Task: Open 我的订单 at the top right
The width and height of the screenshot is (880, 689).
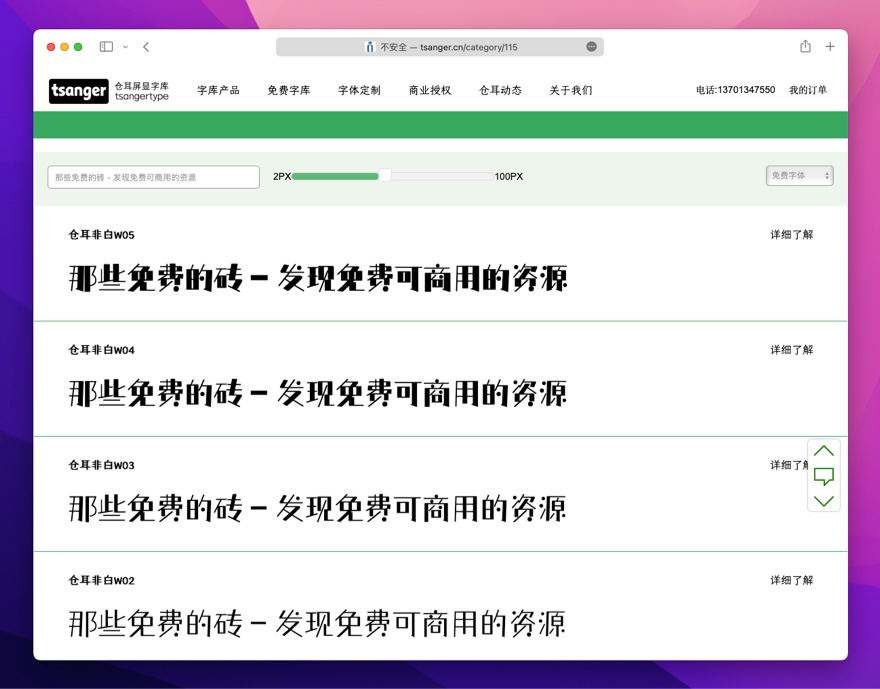Action: [x=806, y=89]
